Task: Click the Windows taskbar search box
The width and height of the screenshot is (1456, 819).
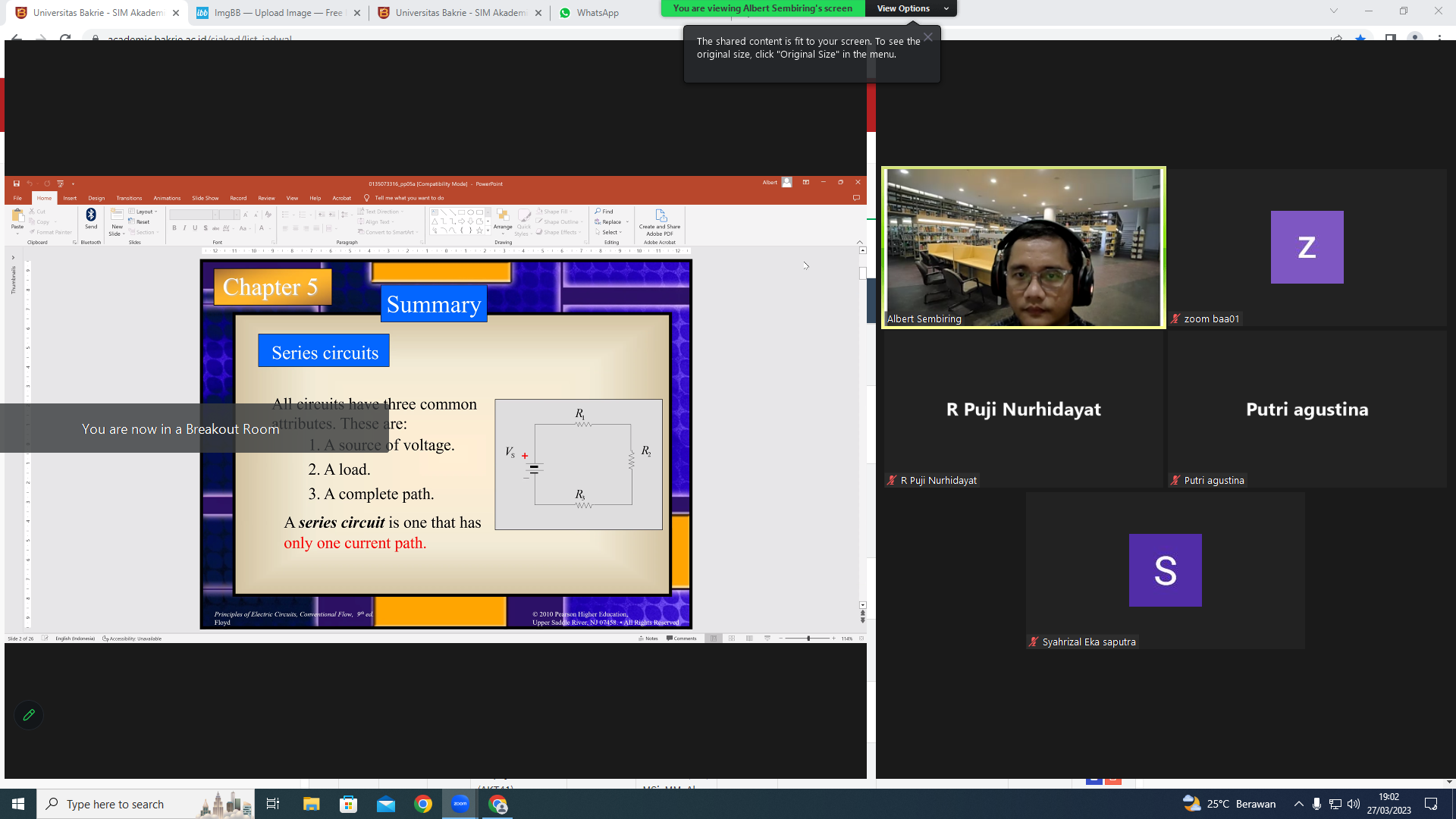Action: (x=146, y=804)
